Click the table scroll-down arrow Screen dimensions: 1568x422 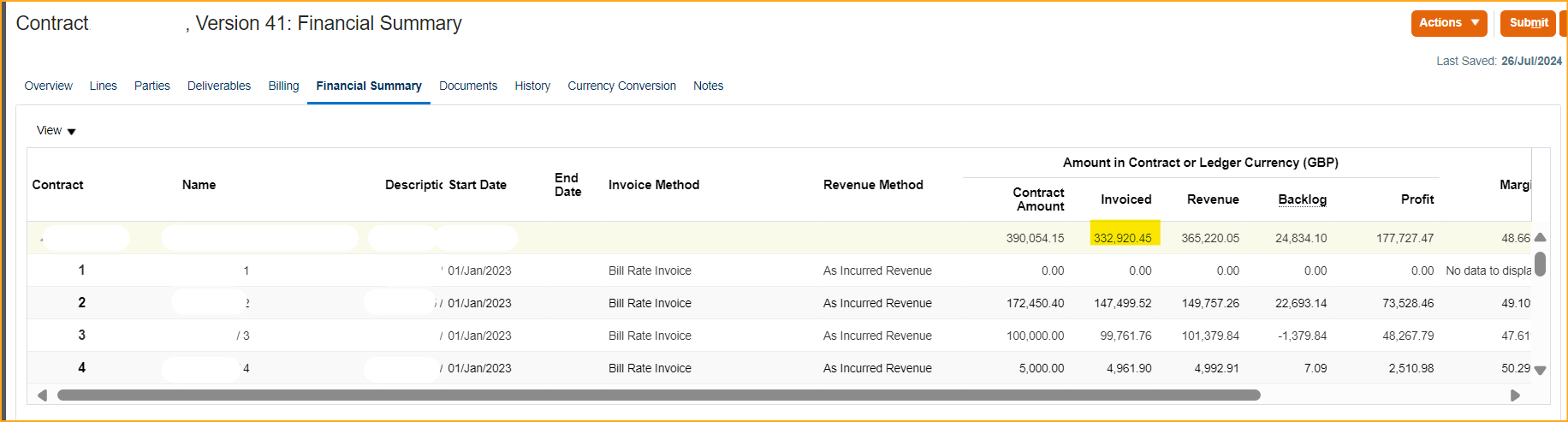(1540, 370)
